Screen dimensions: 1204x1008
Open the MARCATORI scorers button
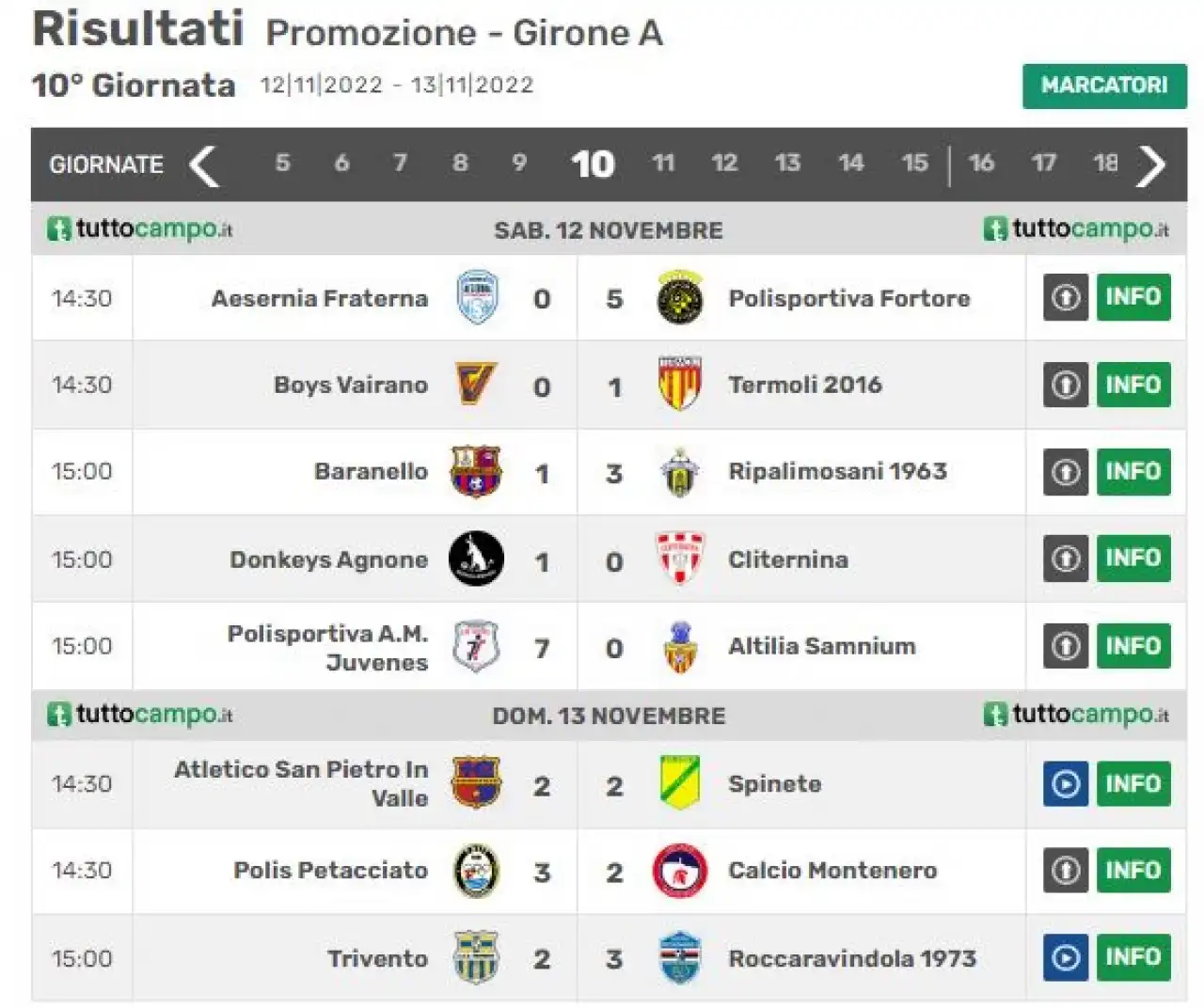[x=1104, y=86]
